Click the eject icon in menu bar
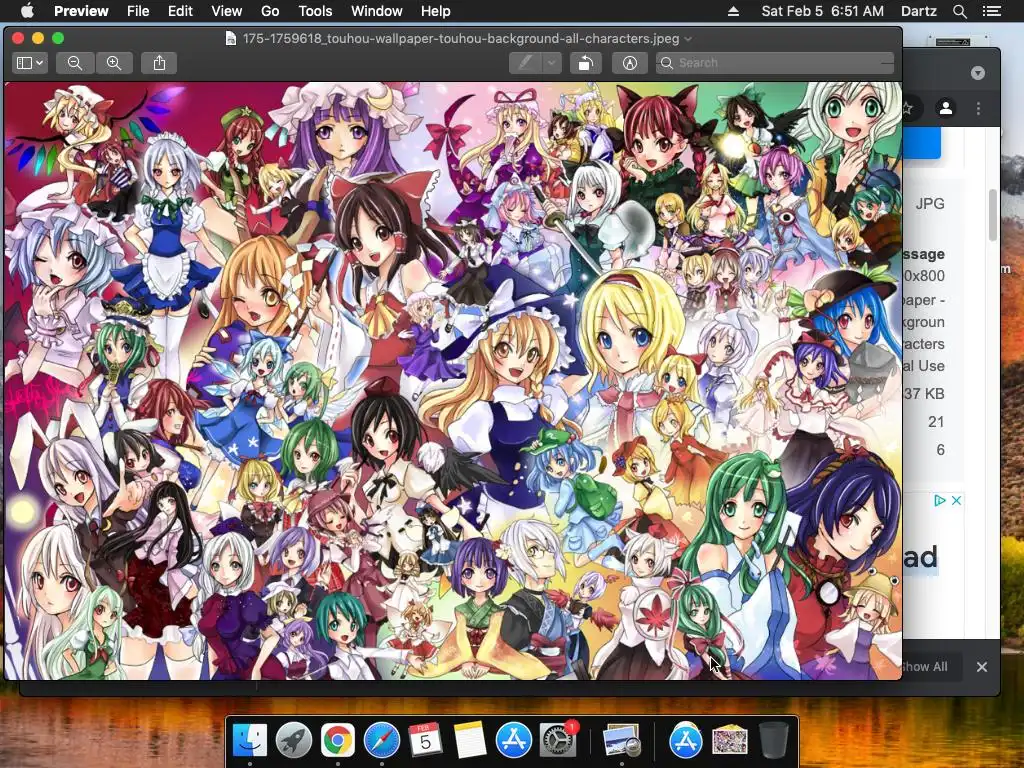The width and height of the screenshot is (1024, 768). point(733,11)
